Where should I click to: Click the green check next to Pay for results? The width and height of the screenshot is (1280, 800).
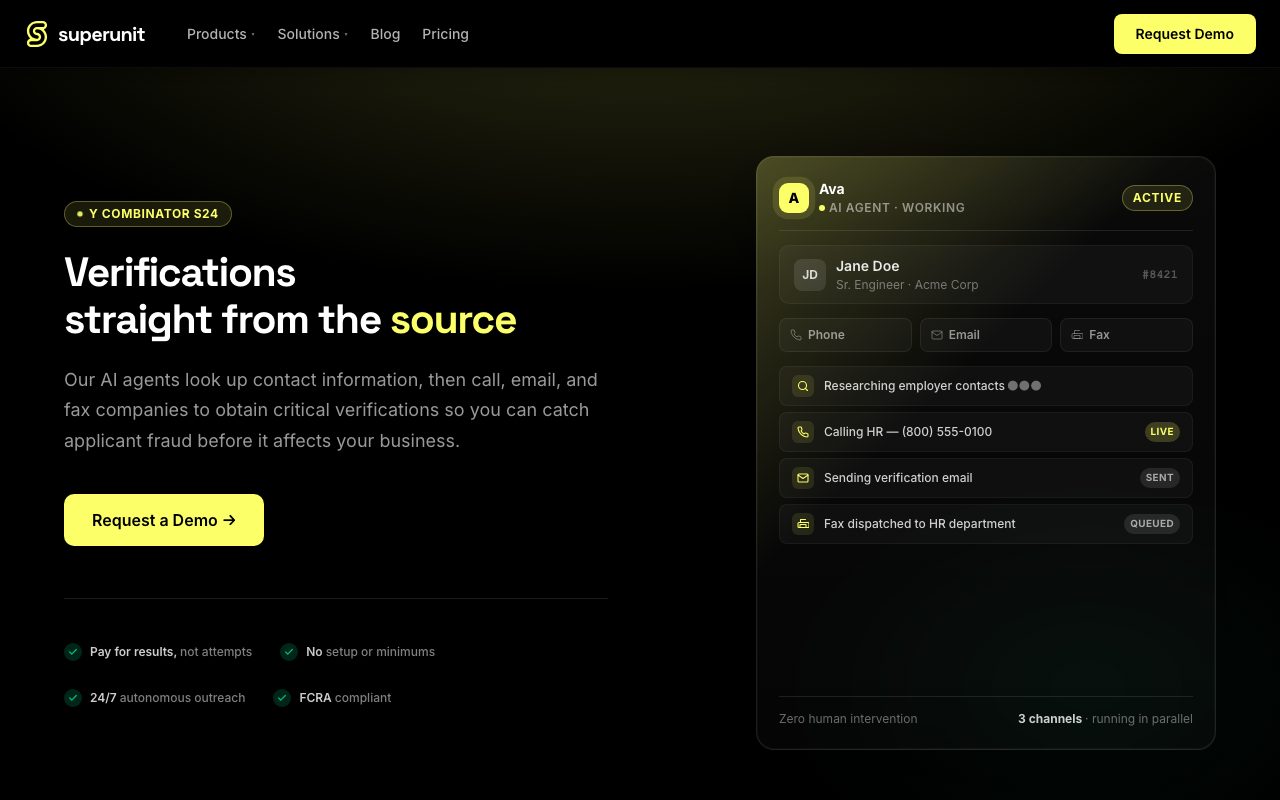pos(73,652)
